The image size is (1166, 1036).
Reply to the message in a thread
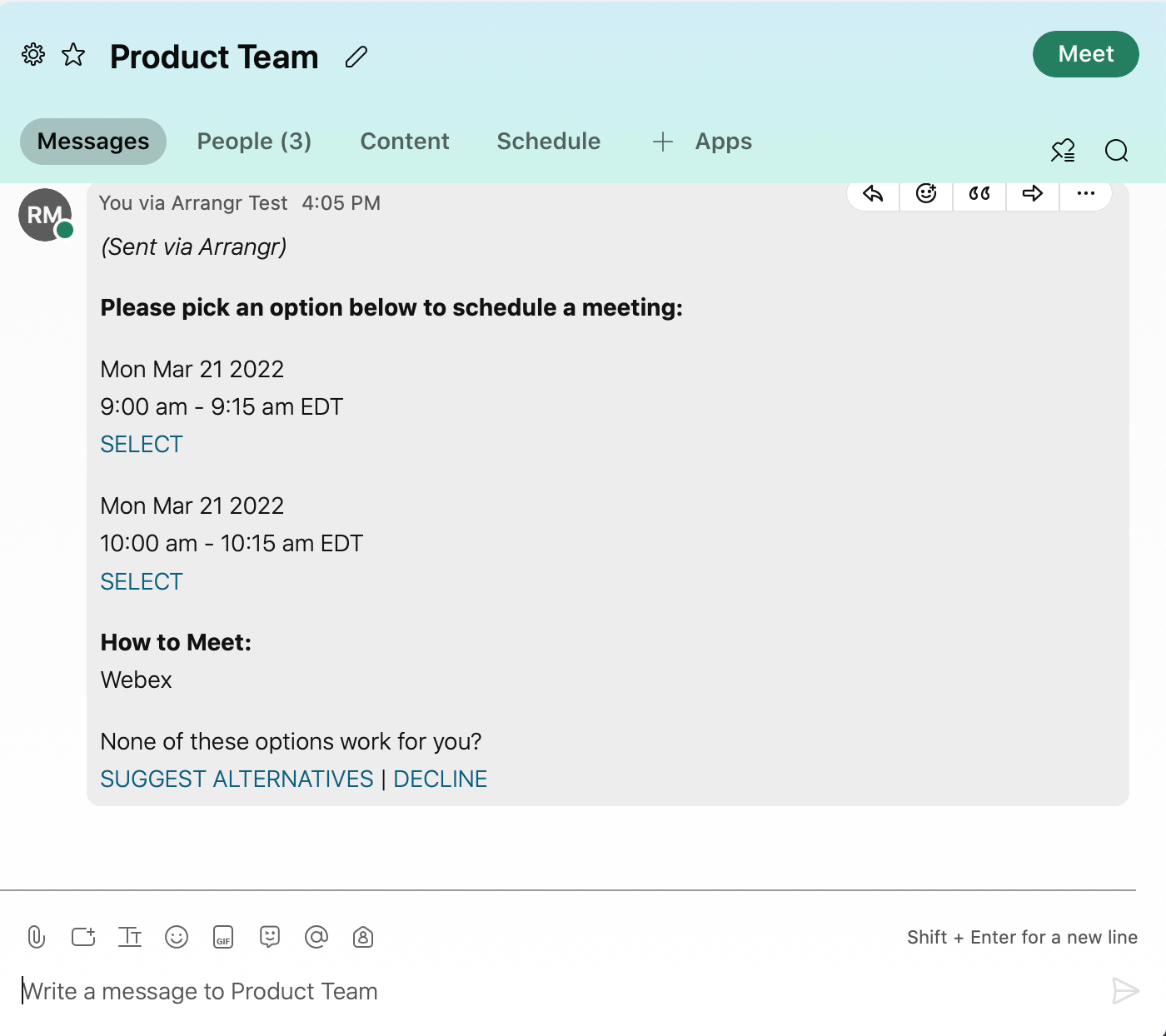tap(873, 194)
